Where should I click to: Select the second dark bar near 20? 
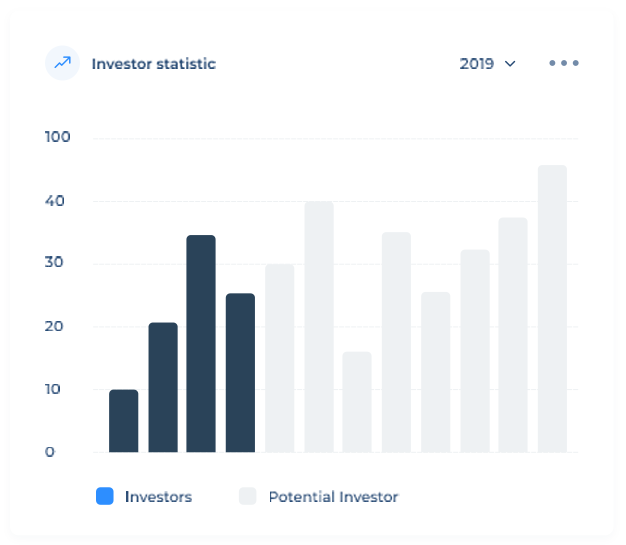(x=163, y=387)
